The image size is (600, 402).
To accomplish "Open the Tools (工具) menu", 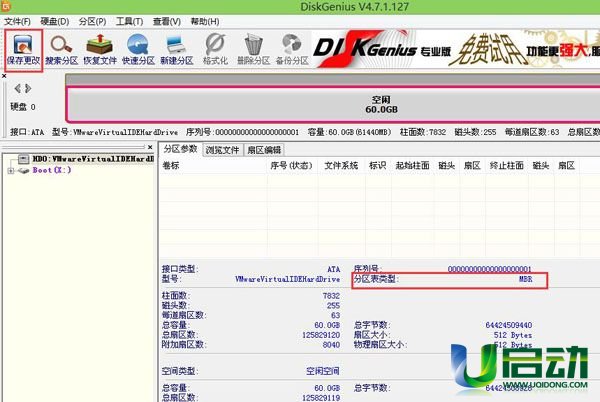I will click(x=129, y=21).
